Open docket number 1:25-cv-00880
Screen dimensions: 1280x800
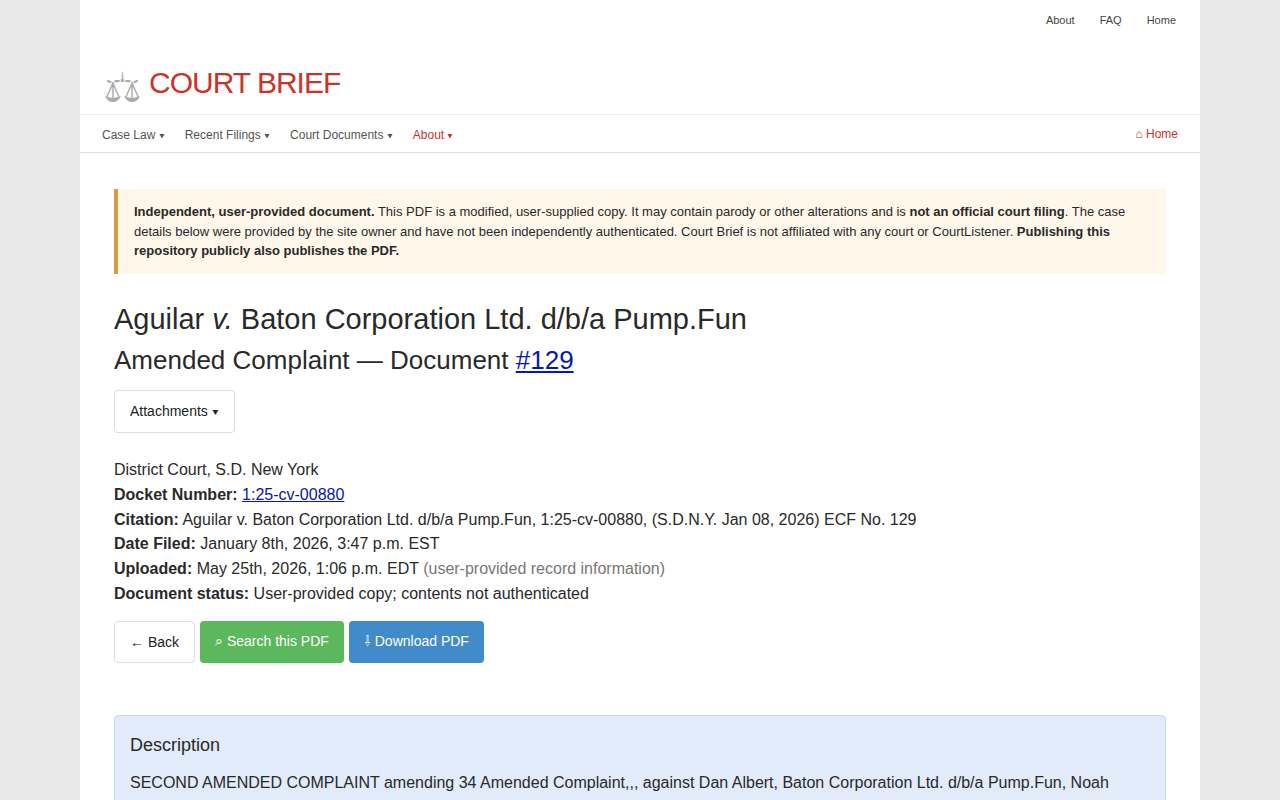(x=293, y=494)
